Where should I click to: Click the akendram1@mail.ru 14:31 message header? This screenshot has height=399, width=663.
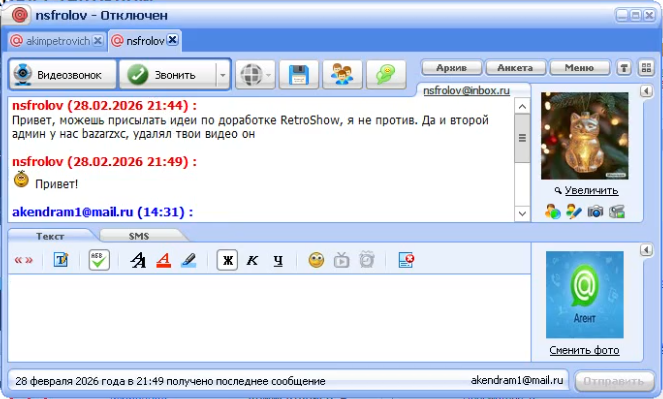click(102, 212)
